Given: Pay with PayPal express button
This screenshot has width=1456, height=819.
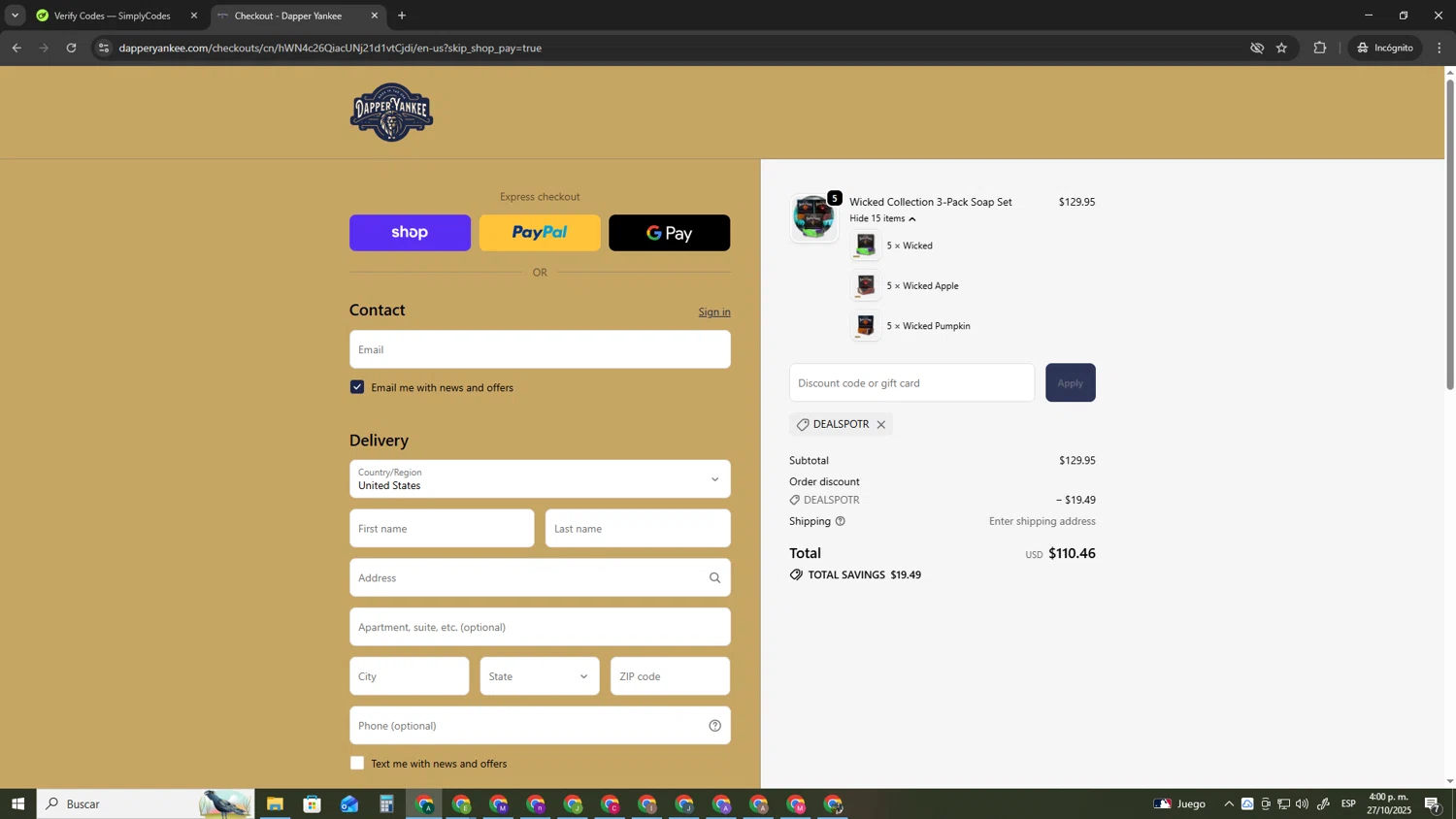Looking at the screenshot, I should tap(540, 233).
